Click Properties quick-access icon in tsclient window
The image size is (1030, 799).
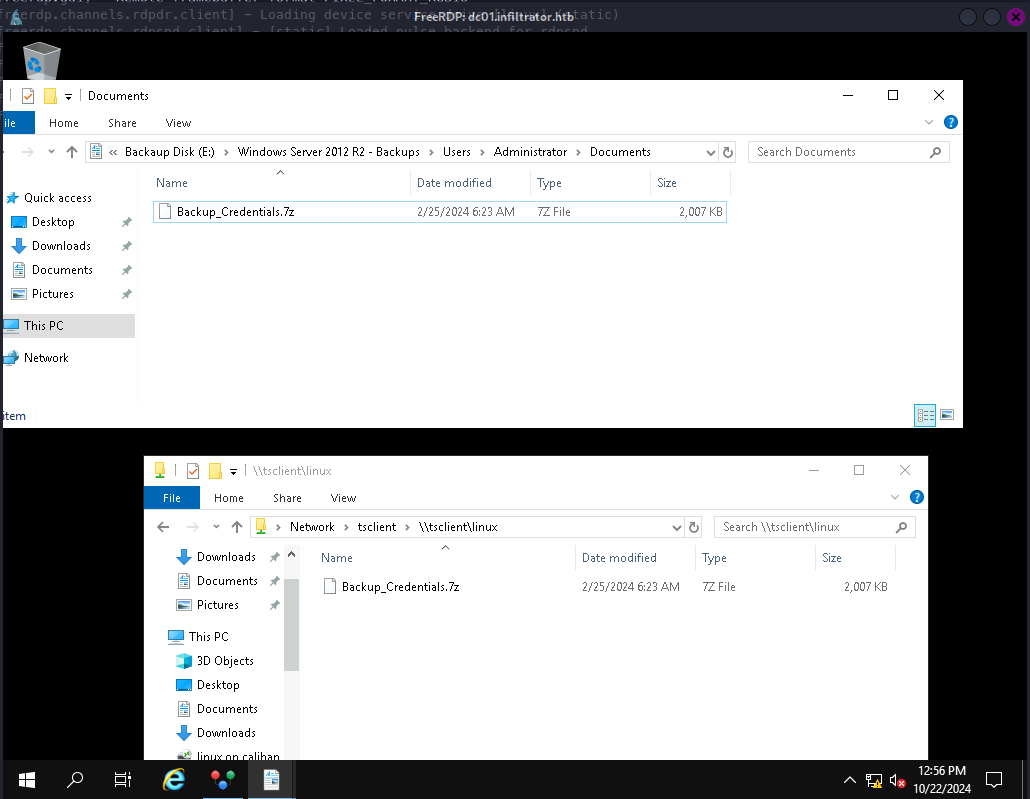point(192,471)
